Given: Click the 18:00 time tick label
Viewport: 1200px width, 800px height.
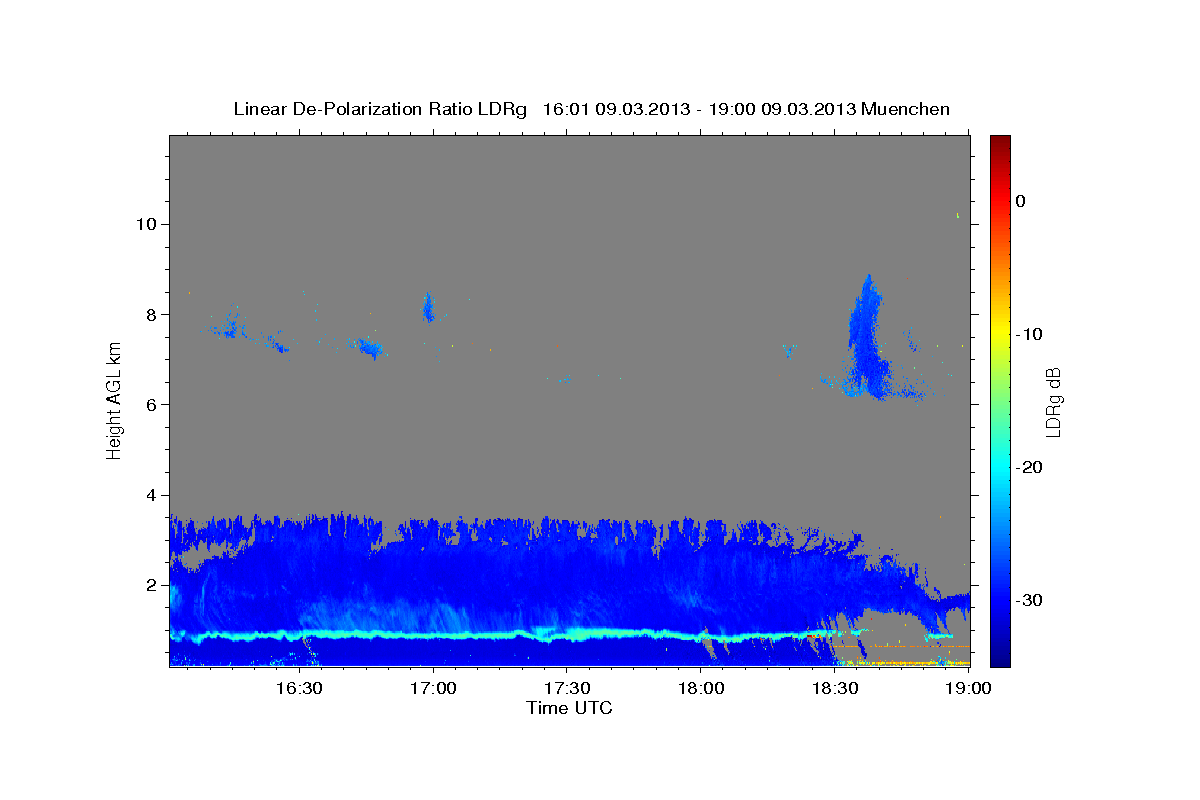Looking at the screenshot, I should point(701,688).
